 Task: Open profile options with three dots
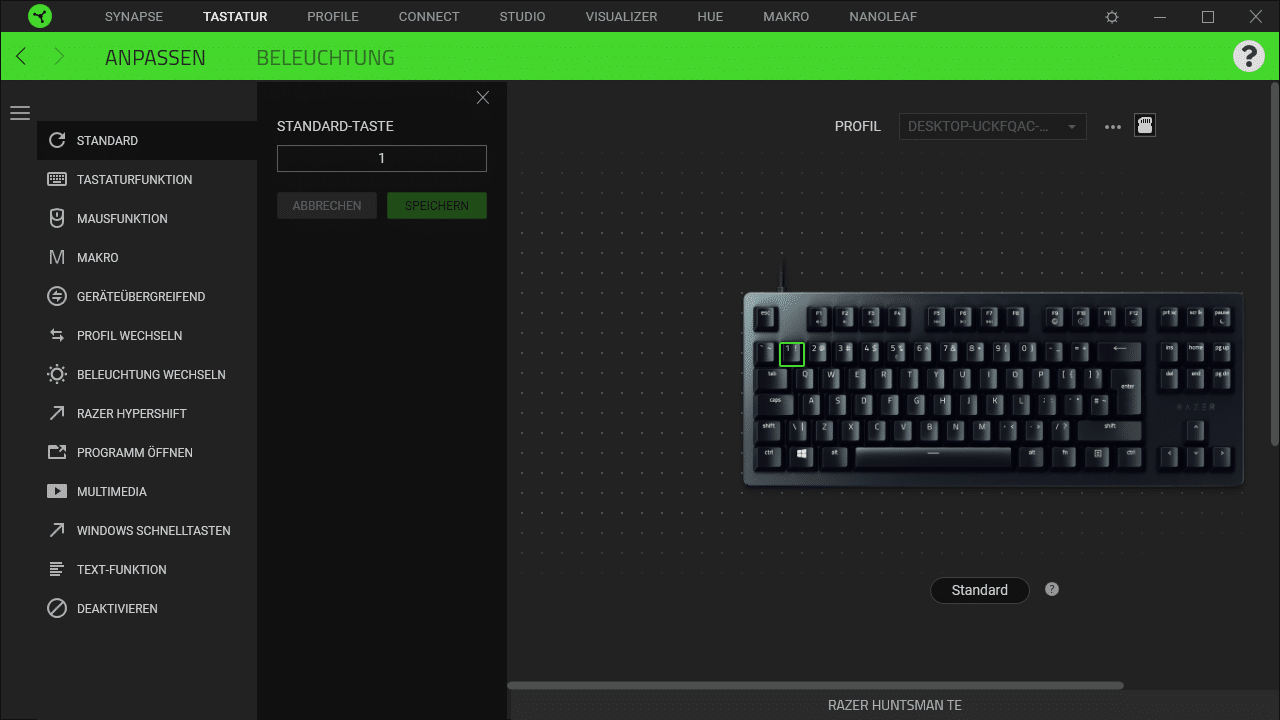pyautogui.click(x=1112, y=127)
